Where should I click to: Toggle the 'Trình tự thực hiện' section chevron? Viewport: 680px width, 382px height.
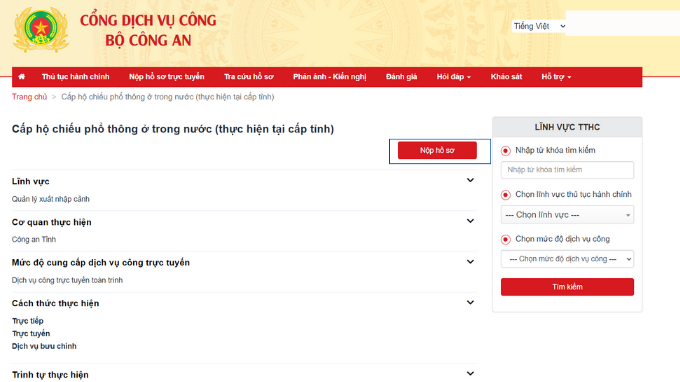point(470,373)
